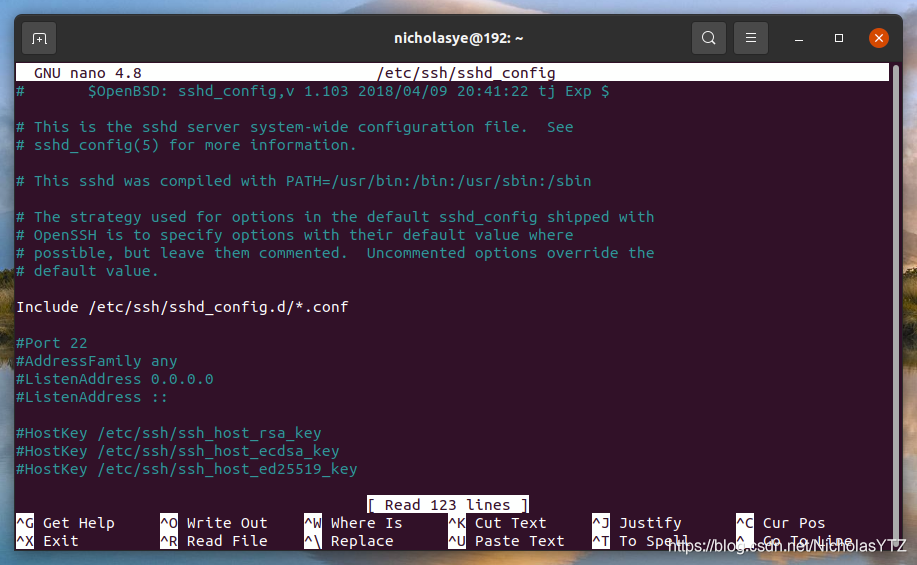The height and width of the screenshot is (565, 917).
Task: Click the line 'This is the sshd server system-wide'
Action: (295, 127)
